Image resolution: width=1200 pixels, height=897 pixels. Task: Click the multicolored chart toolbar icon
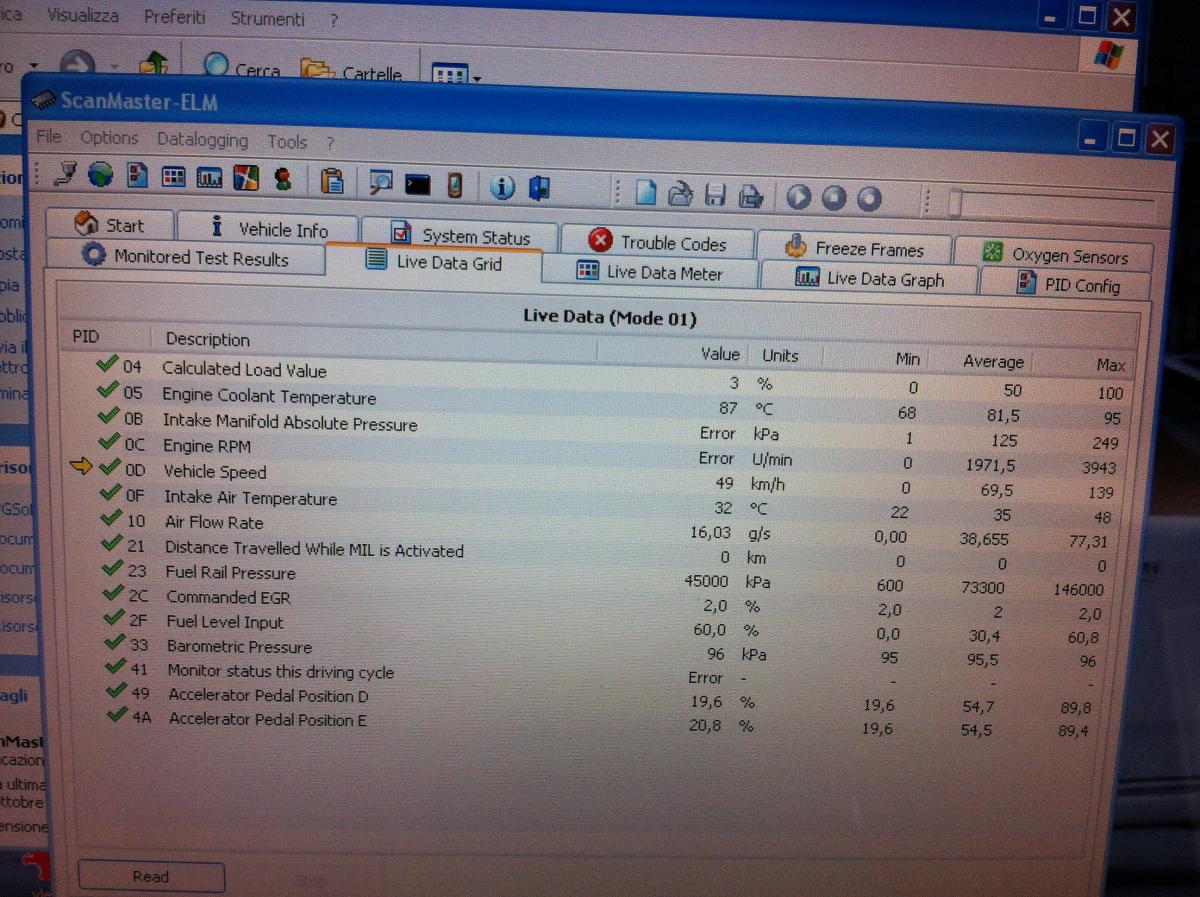[x=245, y=179]
